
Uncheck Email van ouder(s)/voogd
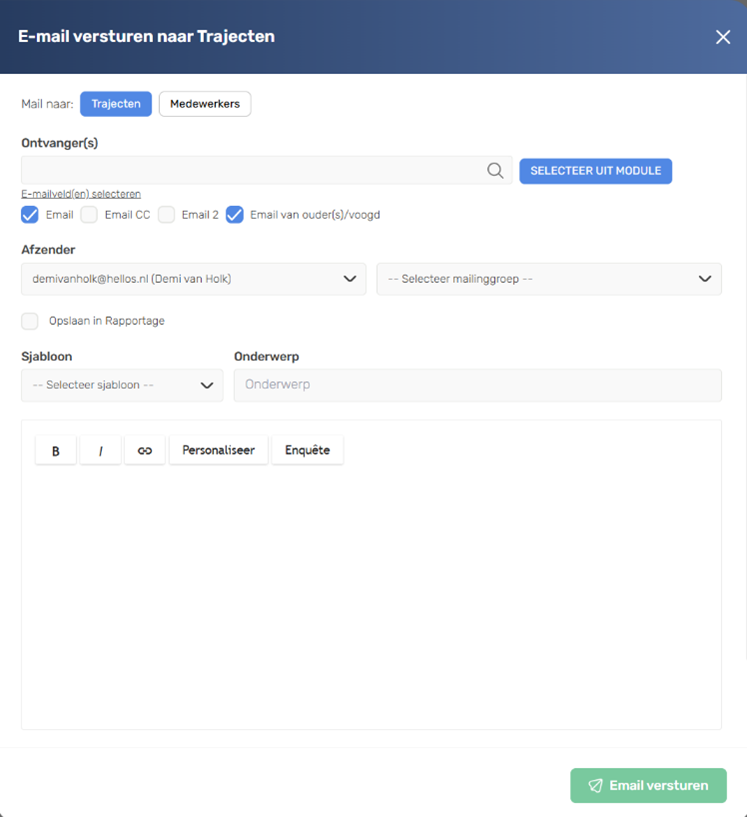click(234, 215)
